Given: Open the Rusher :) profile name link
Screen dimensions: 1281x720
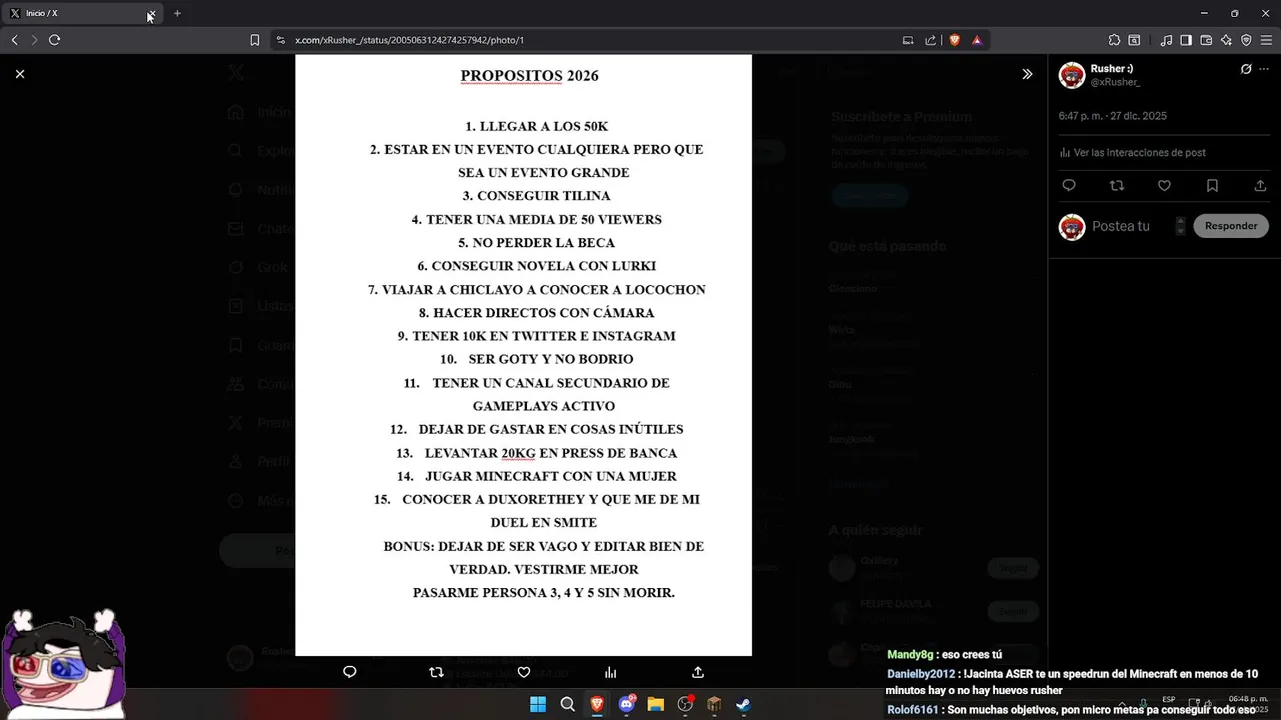Looking at the screenshot, I should [x=1112, y=69].
